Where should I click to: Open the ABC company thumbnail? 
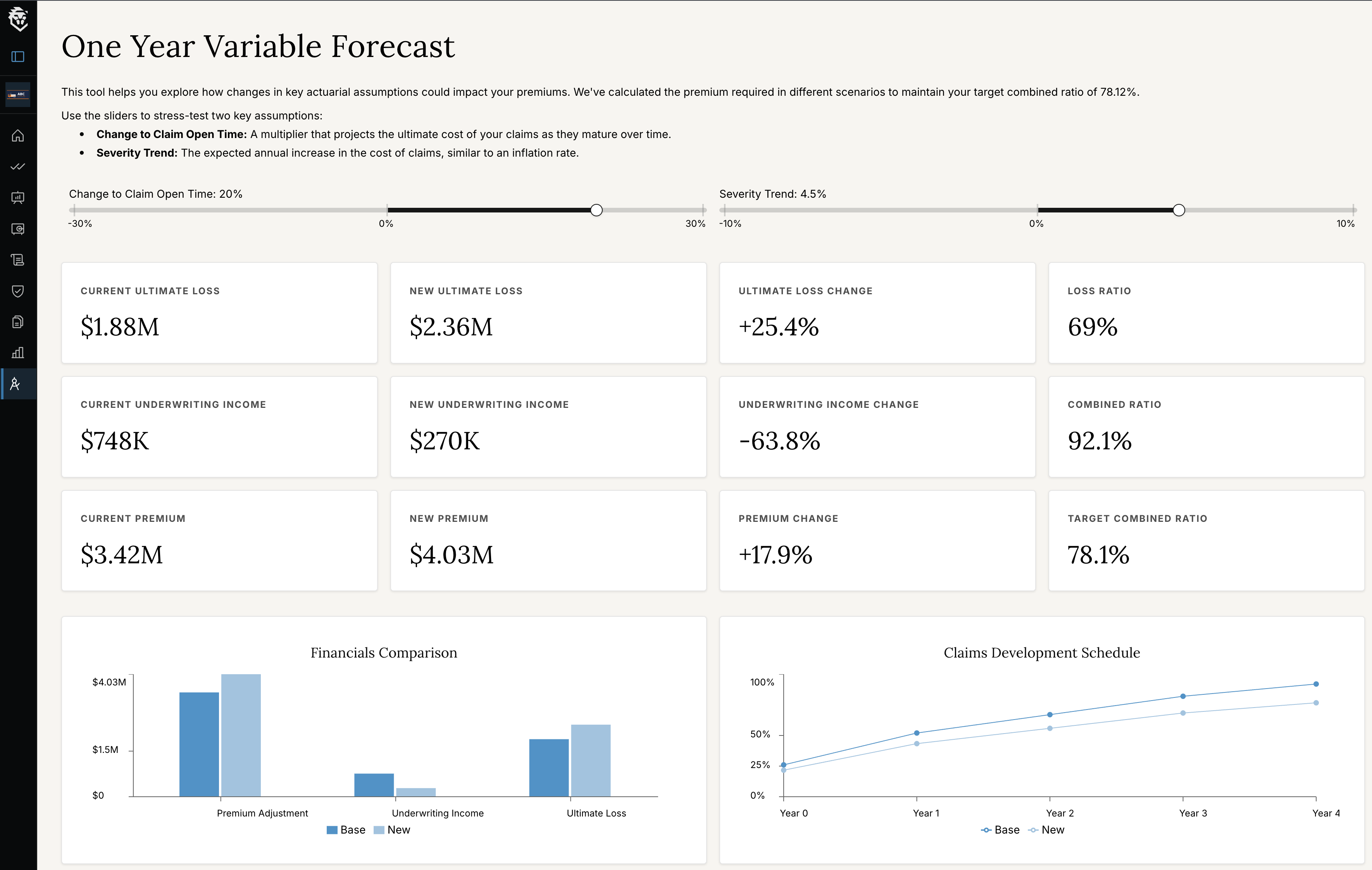18,95
